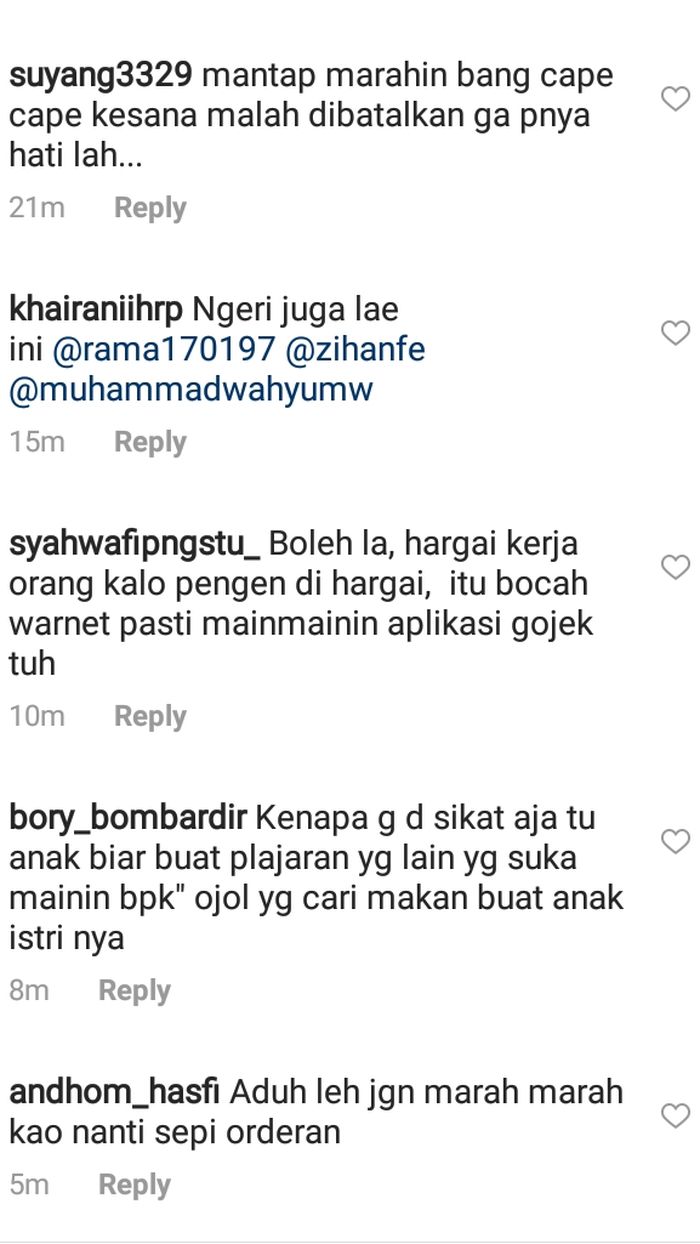Like syahwafipngstu_'s comment via heart icon
The height and width of the screenshot is (1244, 700).
[677, 567]
